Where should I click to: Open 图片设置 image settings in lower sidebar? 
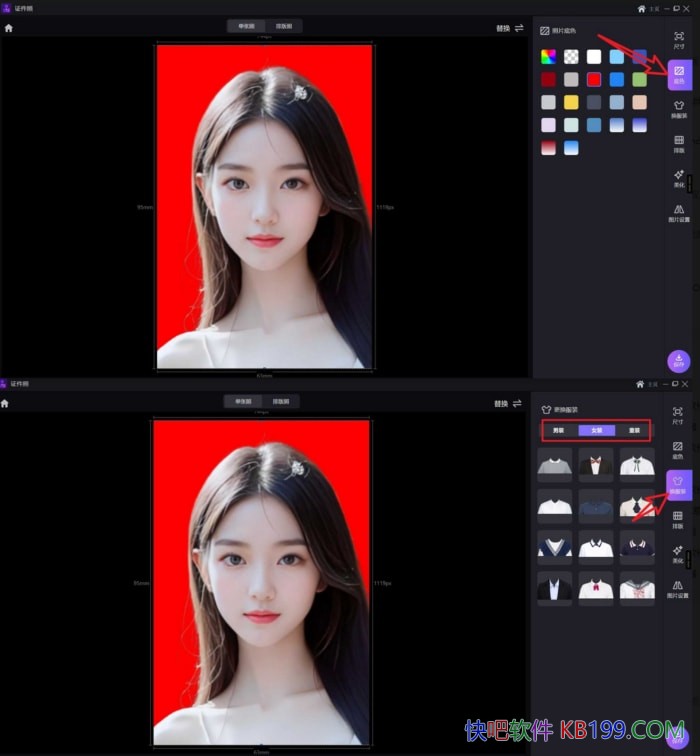(678, 588)
